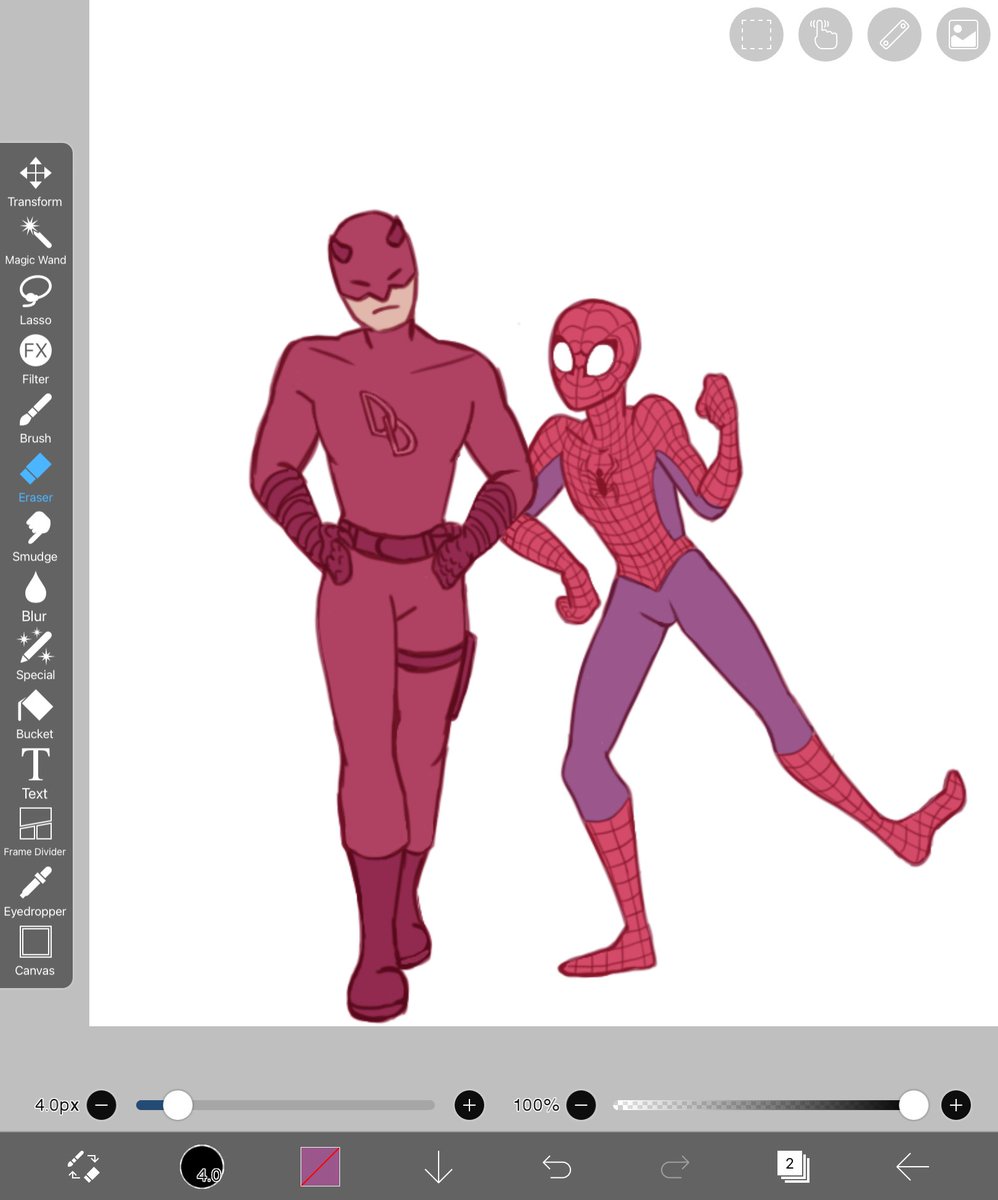998x1200 pixels.
Task: Select the Frame Divider tool
Action: point(35,833)
